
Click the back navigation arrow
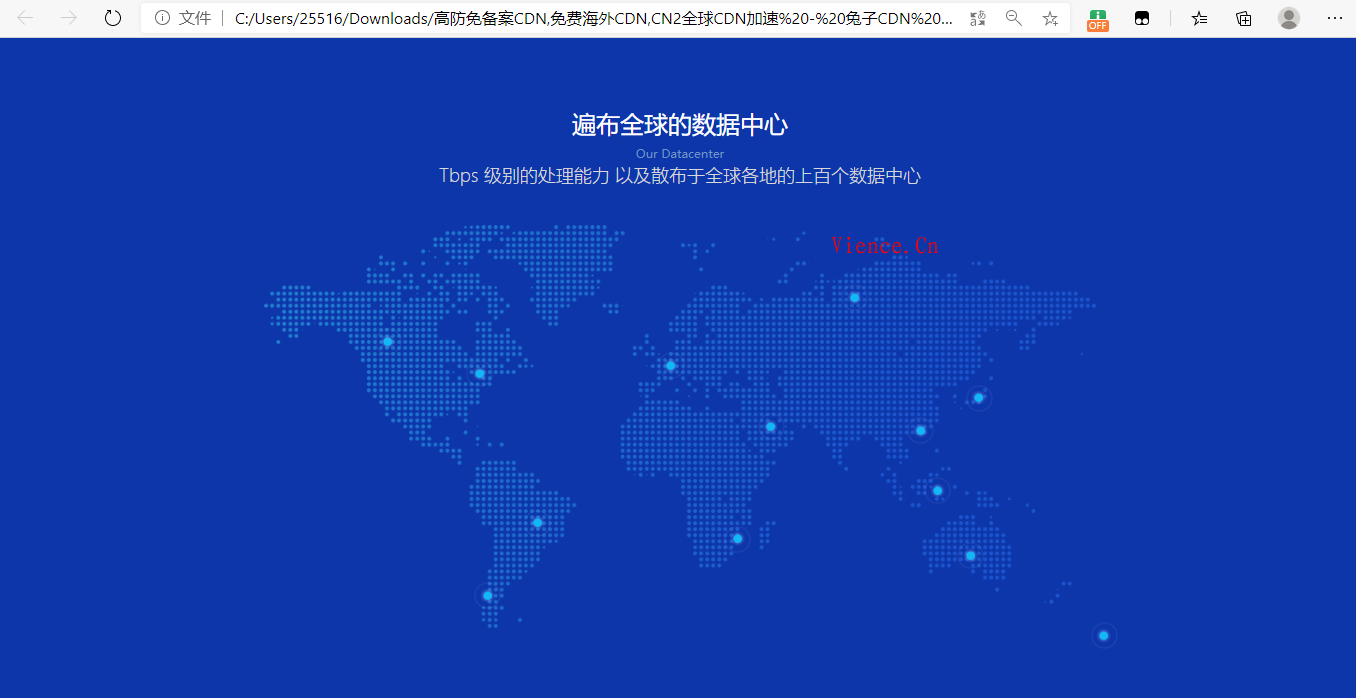coord(26,18)
